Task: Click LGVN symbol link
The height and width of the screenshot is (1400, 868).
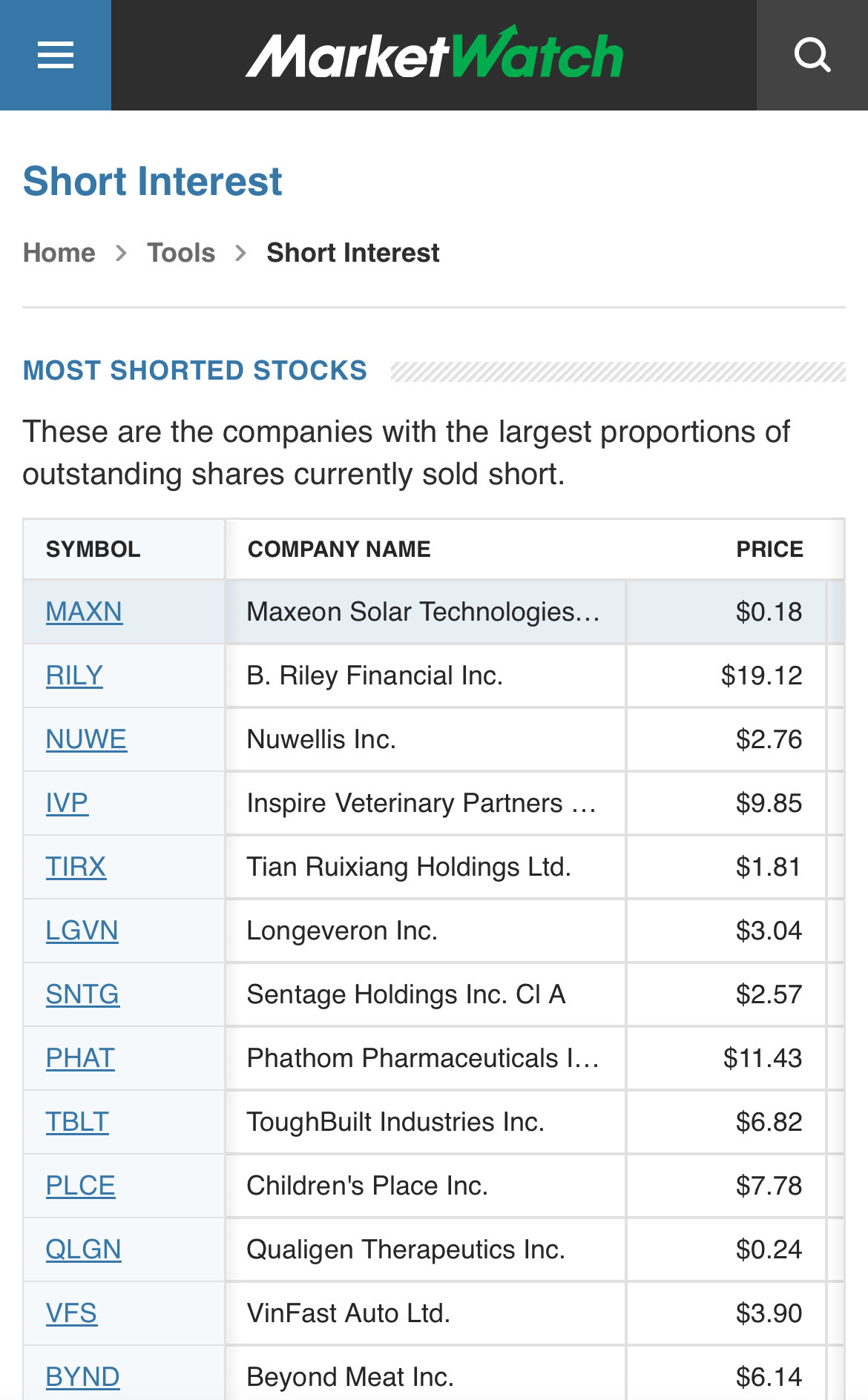Action: pyautogui.click(x=82, y=931)
